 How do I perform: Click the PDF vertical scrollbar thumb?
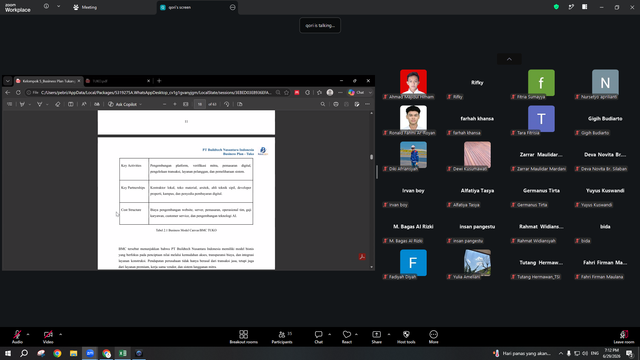click(x=371, y=157)
